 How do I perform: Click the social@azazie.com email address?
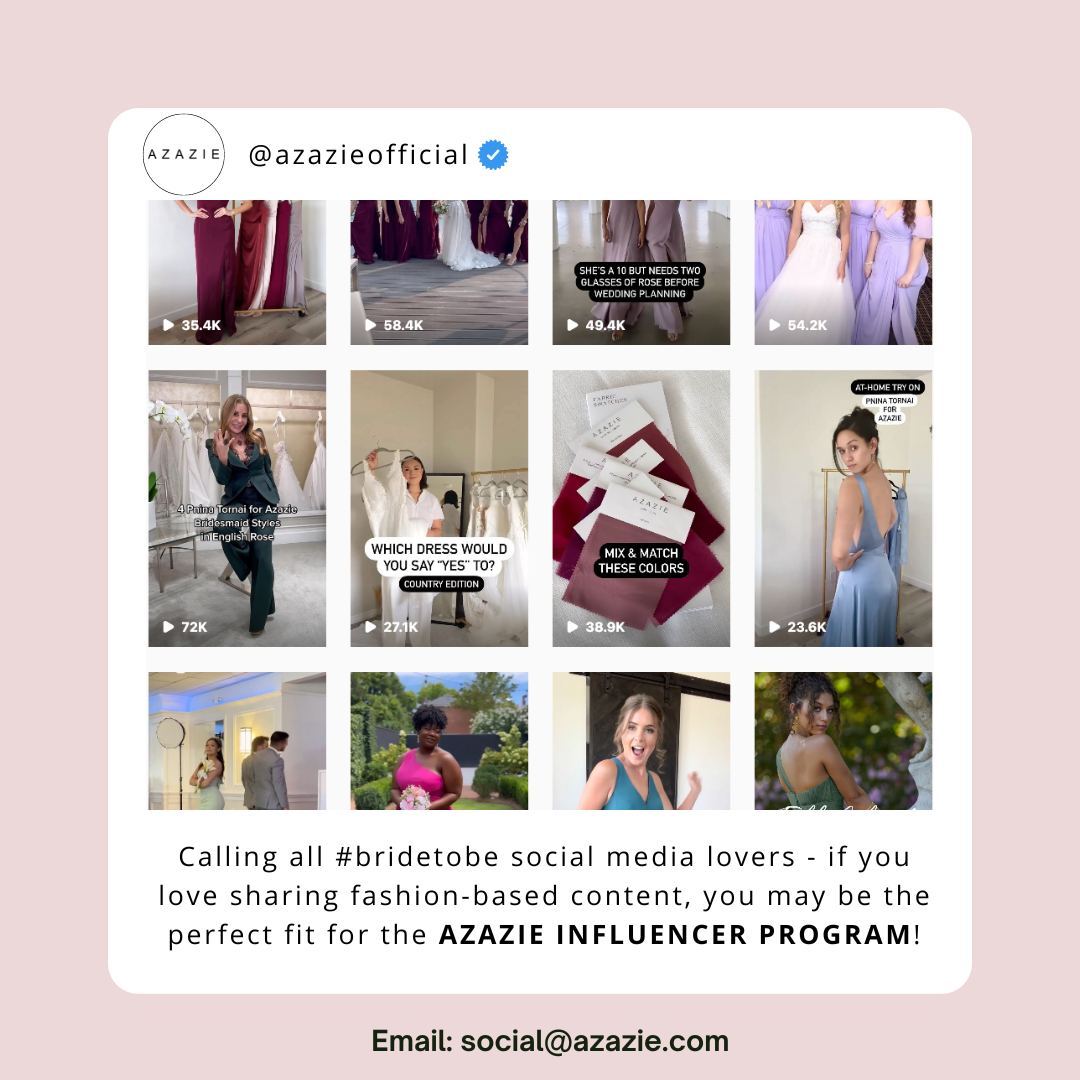pyautogui.click(x=594, y=1041)
